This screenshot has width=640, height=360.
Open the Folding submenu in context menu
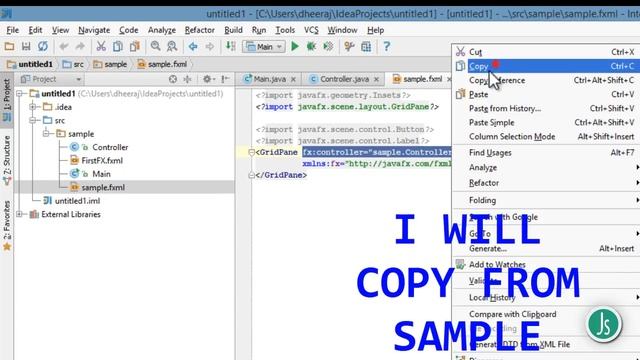[546, 200]
